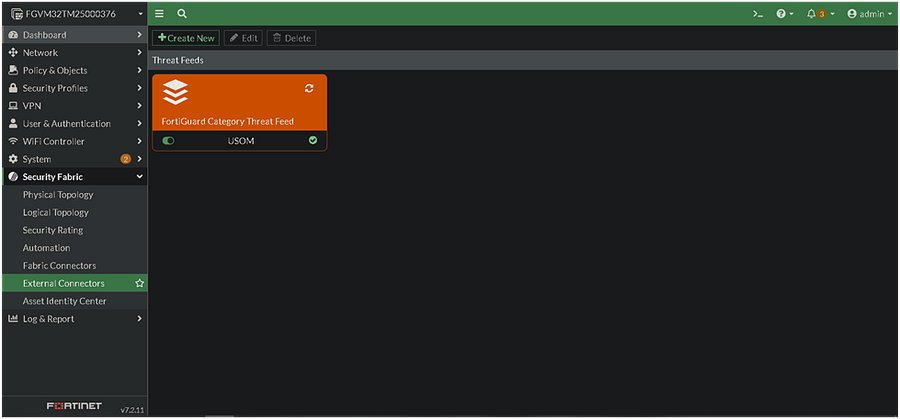Click the stacked layers threat feed icon
This screenshot has height=419, width=900.
pyautogui.click(x=175, y=92)
